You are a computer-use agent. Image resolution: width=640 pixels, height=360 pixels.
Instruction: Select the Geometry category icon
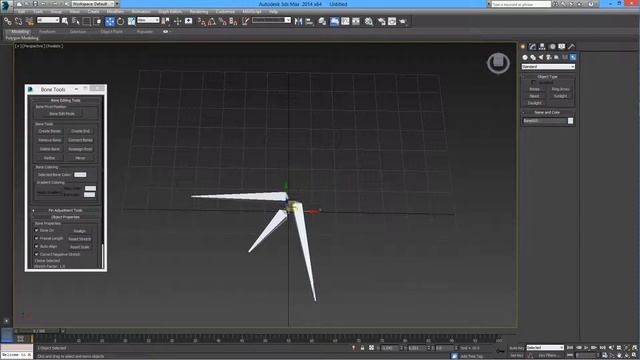[x=525, y=57]
